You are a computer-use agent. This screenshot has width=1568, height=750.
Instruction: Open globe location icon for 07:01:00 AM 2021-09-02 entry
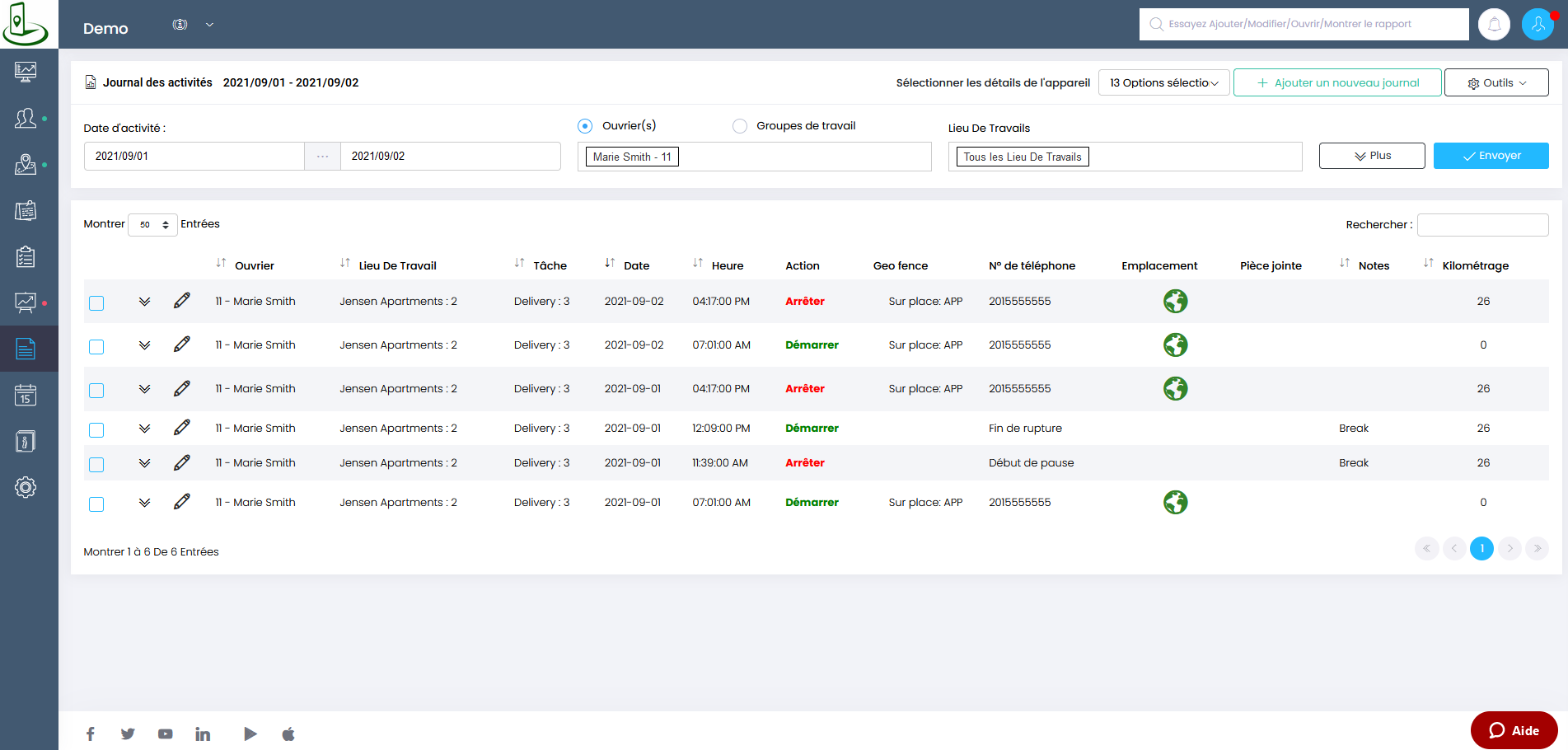click(x=1175, y=345)
